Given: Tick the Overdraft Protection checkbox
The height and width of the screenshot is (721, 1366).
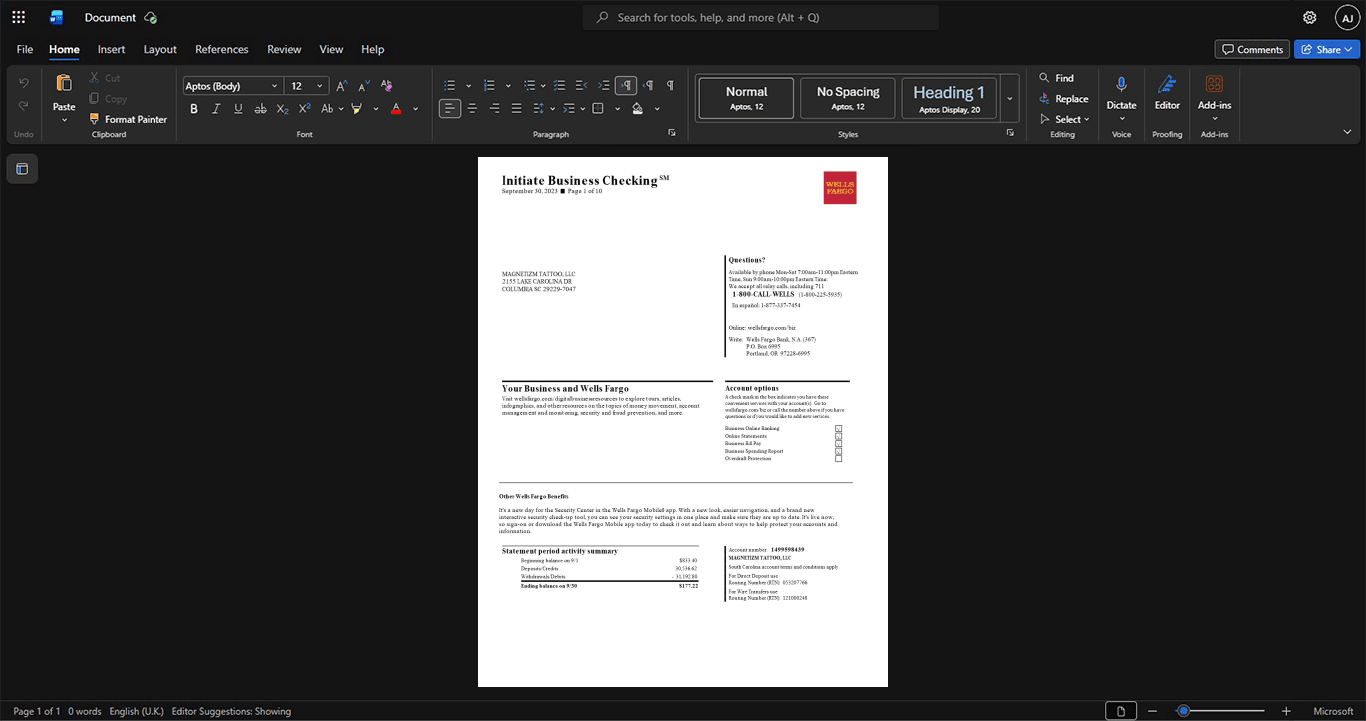Looking at the screenshot, I should tap(838, 459).
